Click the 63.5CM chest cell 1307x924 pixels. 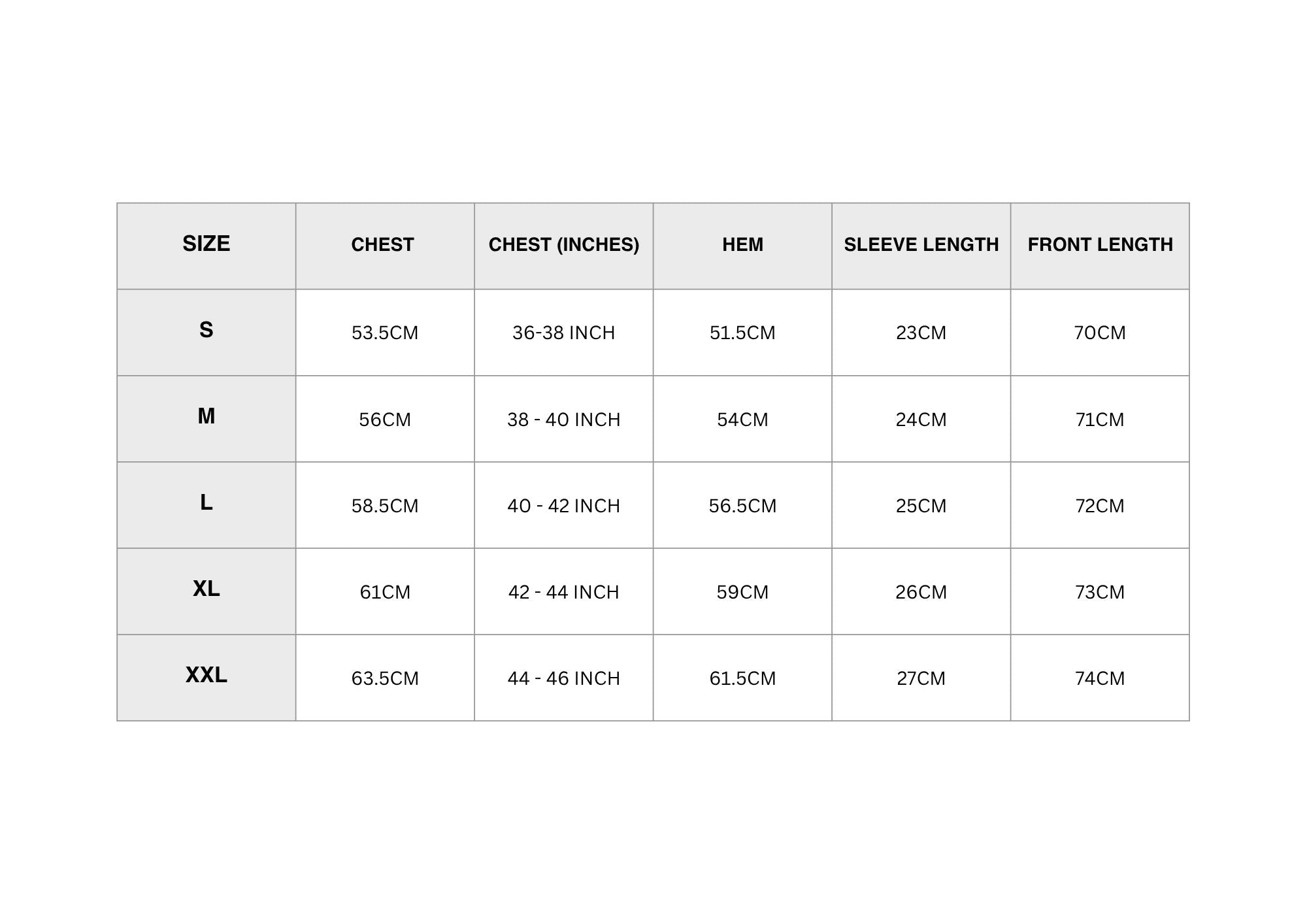[384, 678]
